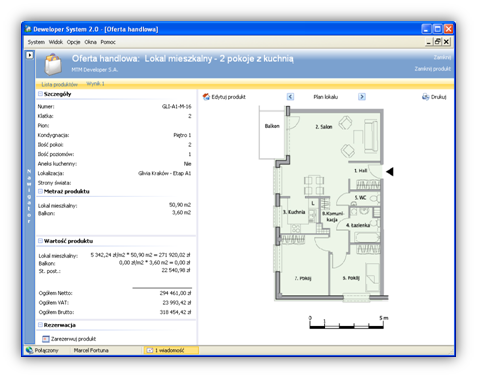Click the Połączony connection status icon
This screenshot has width=477, height=378.
(x=29, y=350)
